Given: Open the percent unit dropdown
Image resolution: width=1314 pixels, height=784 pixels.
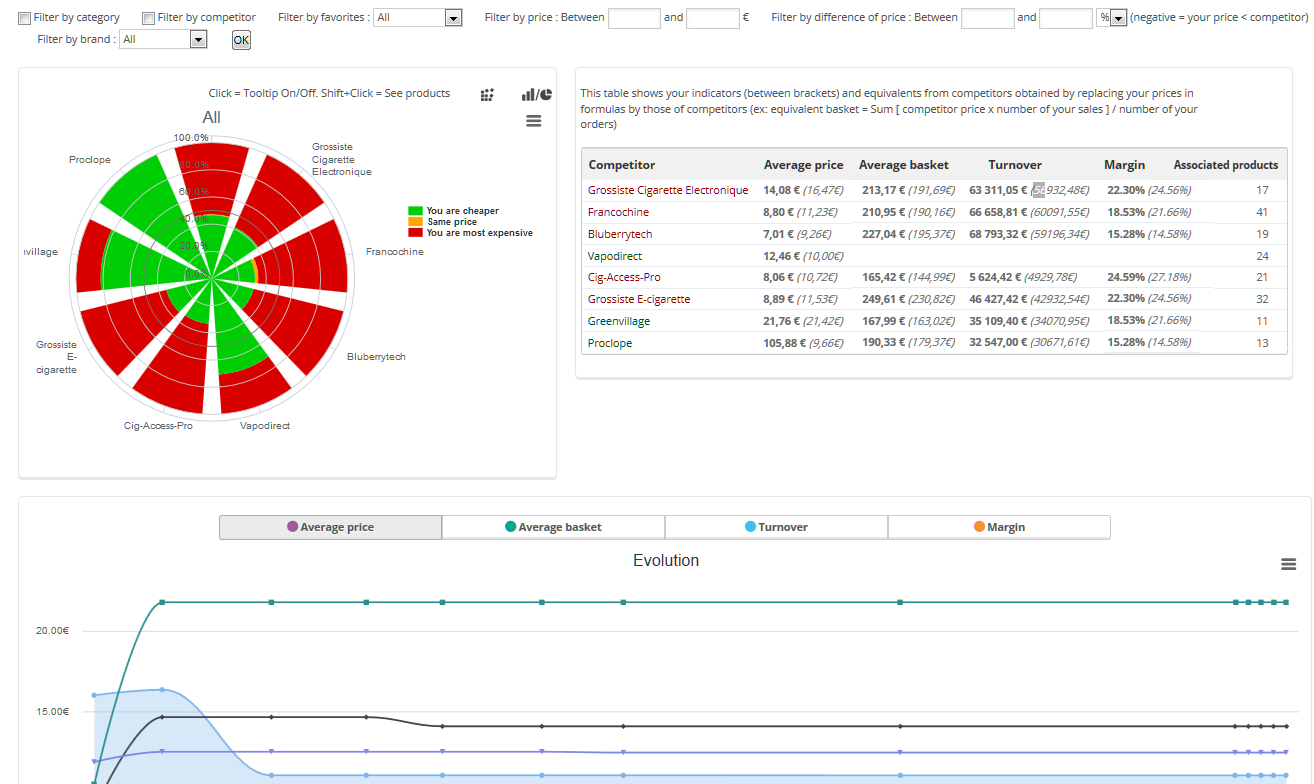Looking at the screenshot, I should point(1112,18).
